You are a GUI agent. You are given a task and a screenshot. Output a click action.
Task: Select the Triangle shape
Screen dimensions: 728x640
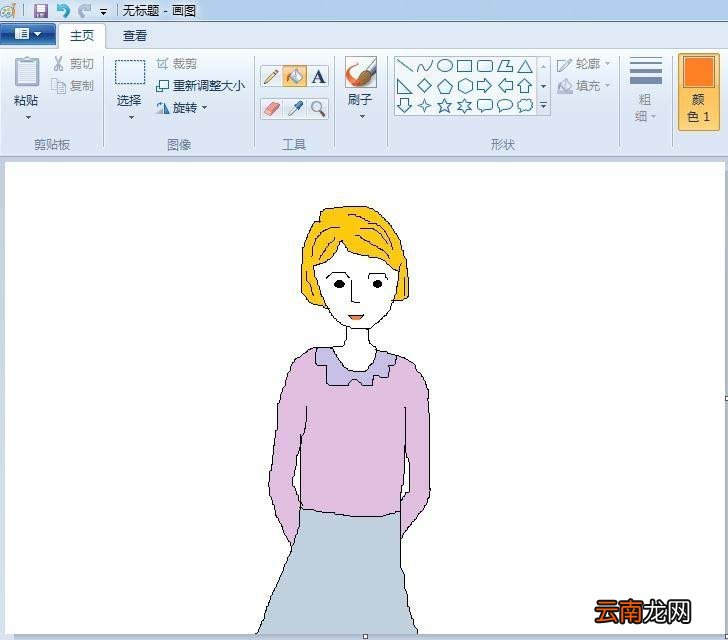click(525, 66)
